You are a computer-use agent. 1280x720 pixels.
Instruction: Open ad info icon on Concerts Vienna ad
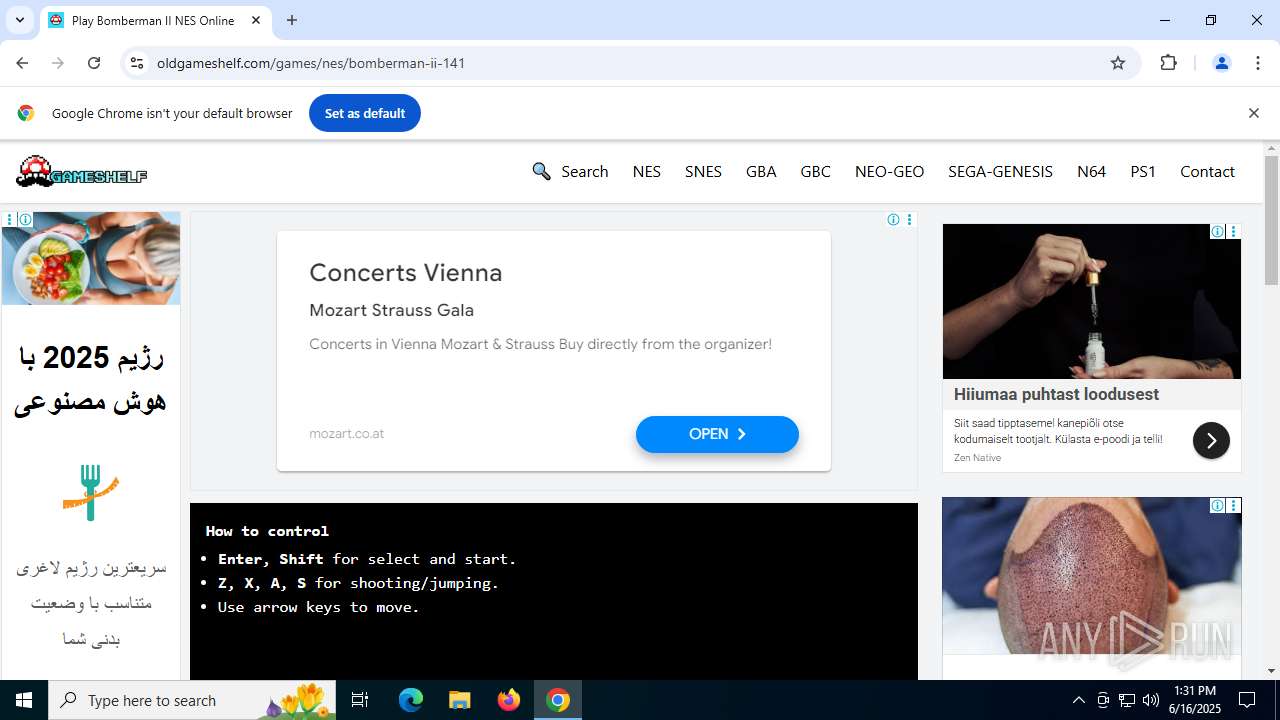893,220
